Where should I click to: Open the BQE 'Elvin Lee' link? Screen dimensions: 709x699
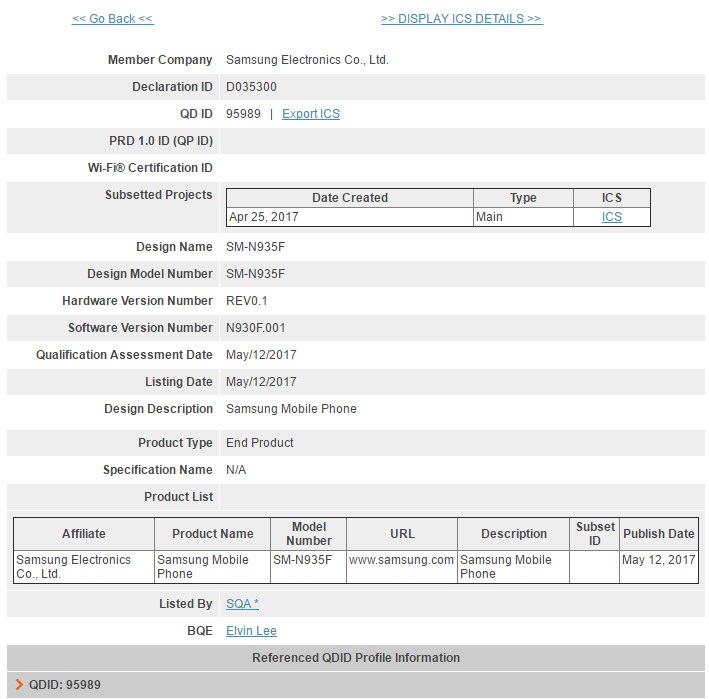tap(251, 631)
